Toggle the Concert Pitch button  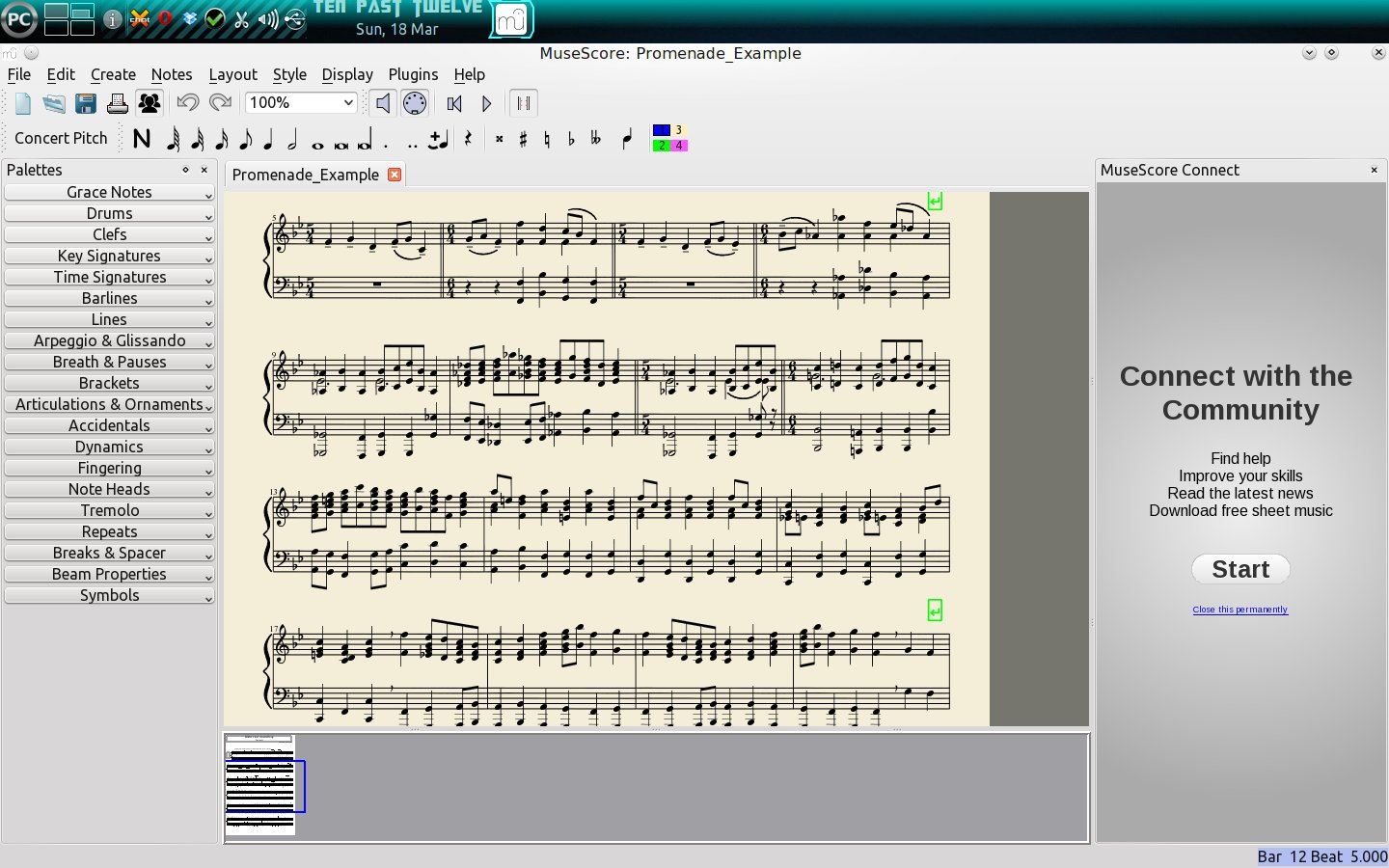(62, 138)
